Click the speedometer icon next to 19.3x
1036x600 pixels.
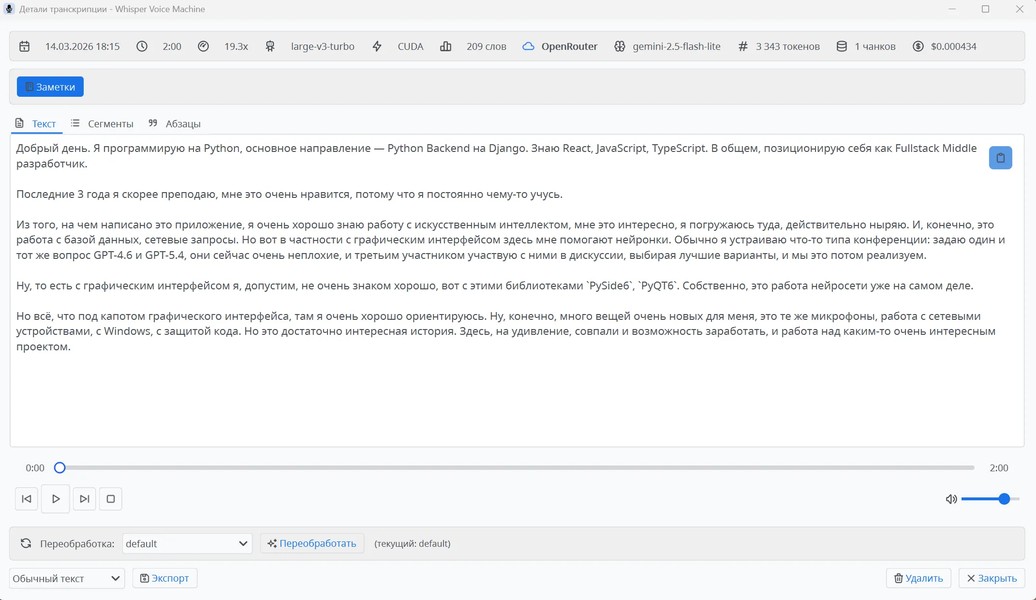pos(204,46)
